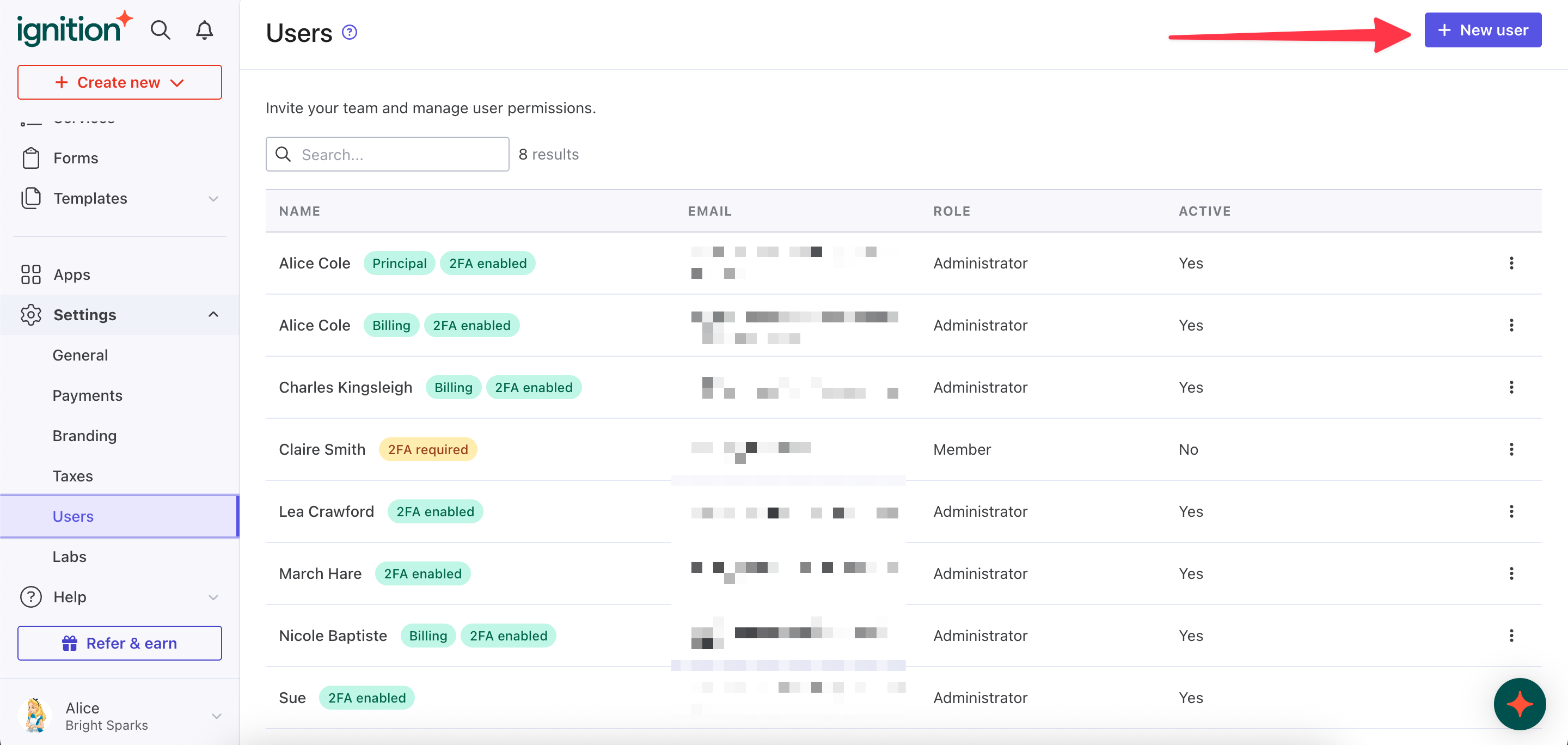Open the floating assistant sparkle button
Viewport: 1568px width, 745px height.
pyautogui.click(x=1520, y=704)
